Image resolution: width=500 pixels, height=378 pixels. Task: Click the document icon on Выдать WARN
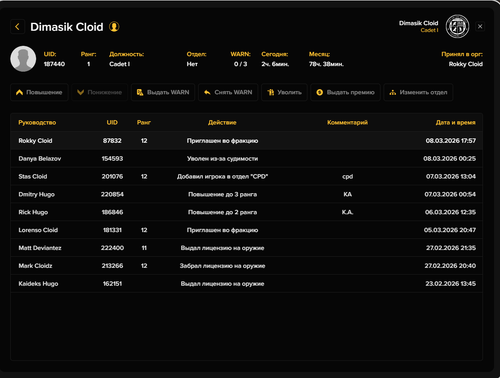coord(140,92)
